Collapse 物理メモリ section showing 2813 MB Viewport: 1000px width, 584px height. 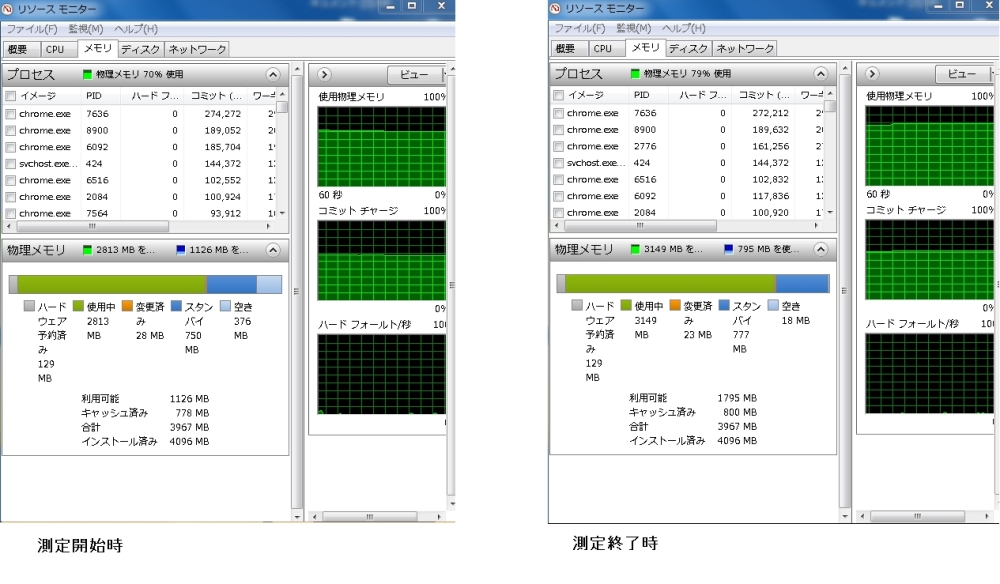pyautogui.click(x=273, y=250)
